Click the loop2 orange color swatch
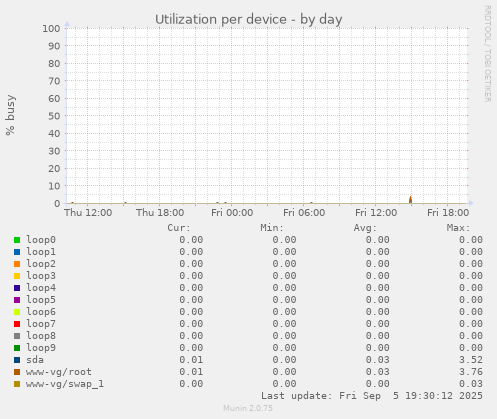 (17, 264)
